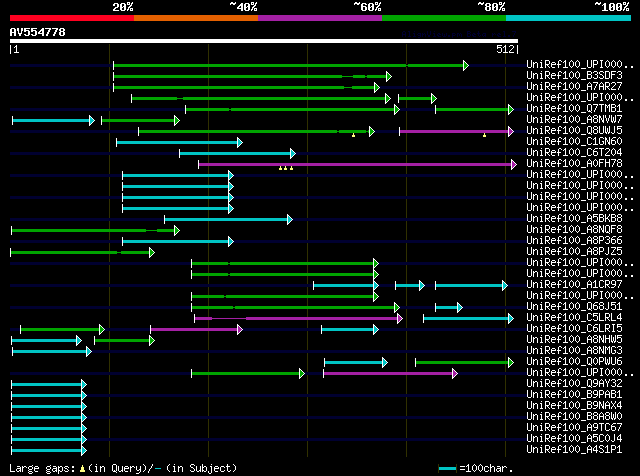Select the UniRef100_A5C0J4 label
The width and height of the screenshot is (640, 476).
click(574, 439)
